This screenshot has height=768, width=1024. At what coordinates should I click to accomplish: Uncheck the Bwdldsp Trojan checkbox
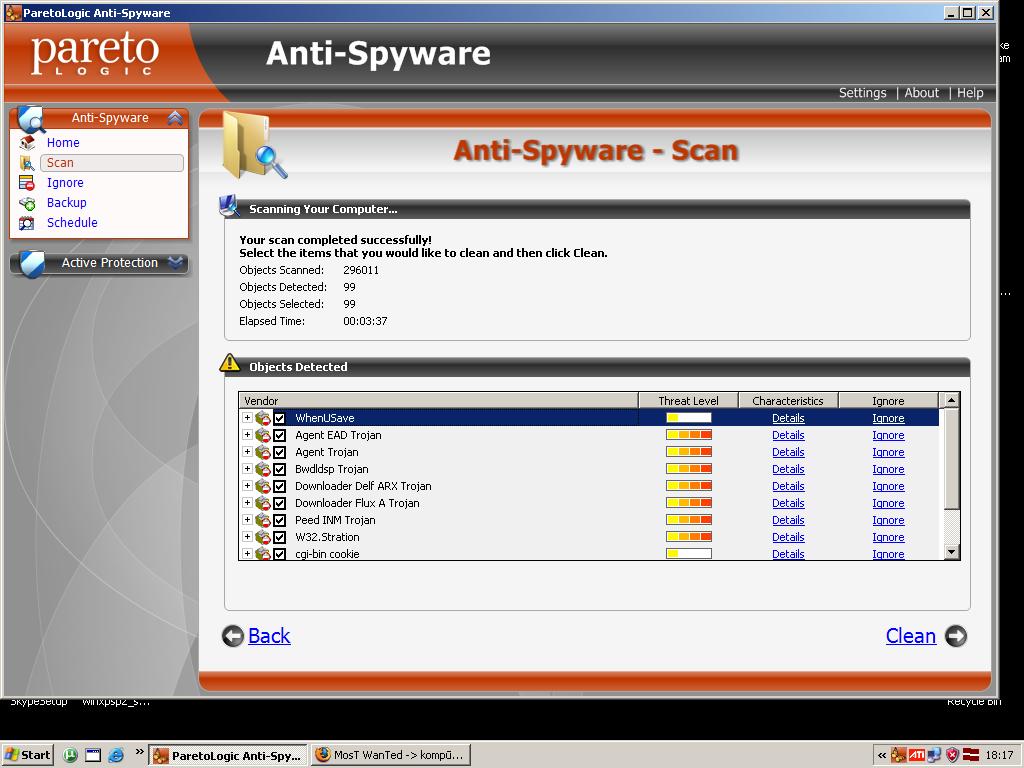280,469
